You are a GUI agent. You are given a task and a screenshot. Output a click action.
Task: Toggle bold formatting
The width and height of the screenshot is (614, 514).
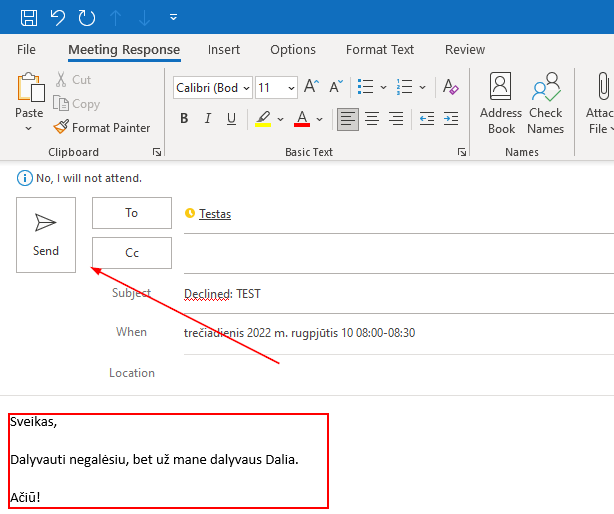(x=184, y=119)
